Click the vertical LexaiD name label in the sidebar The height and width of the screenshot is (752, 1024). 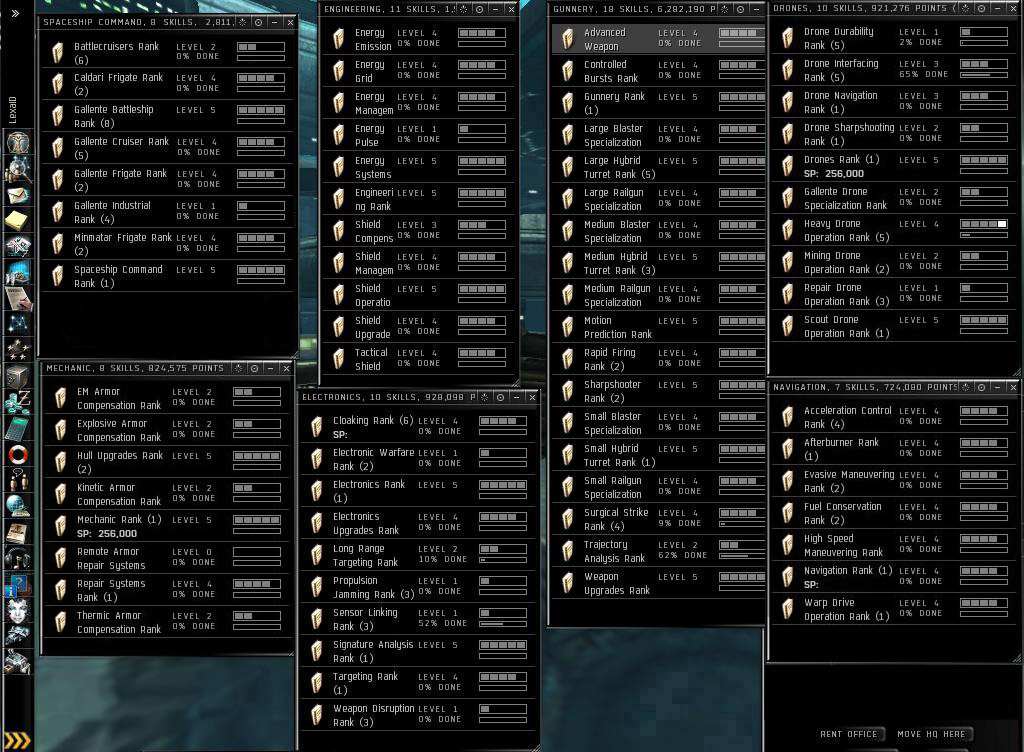tap(12, 110)
